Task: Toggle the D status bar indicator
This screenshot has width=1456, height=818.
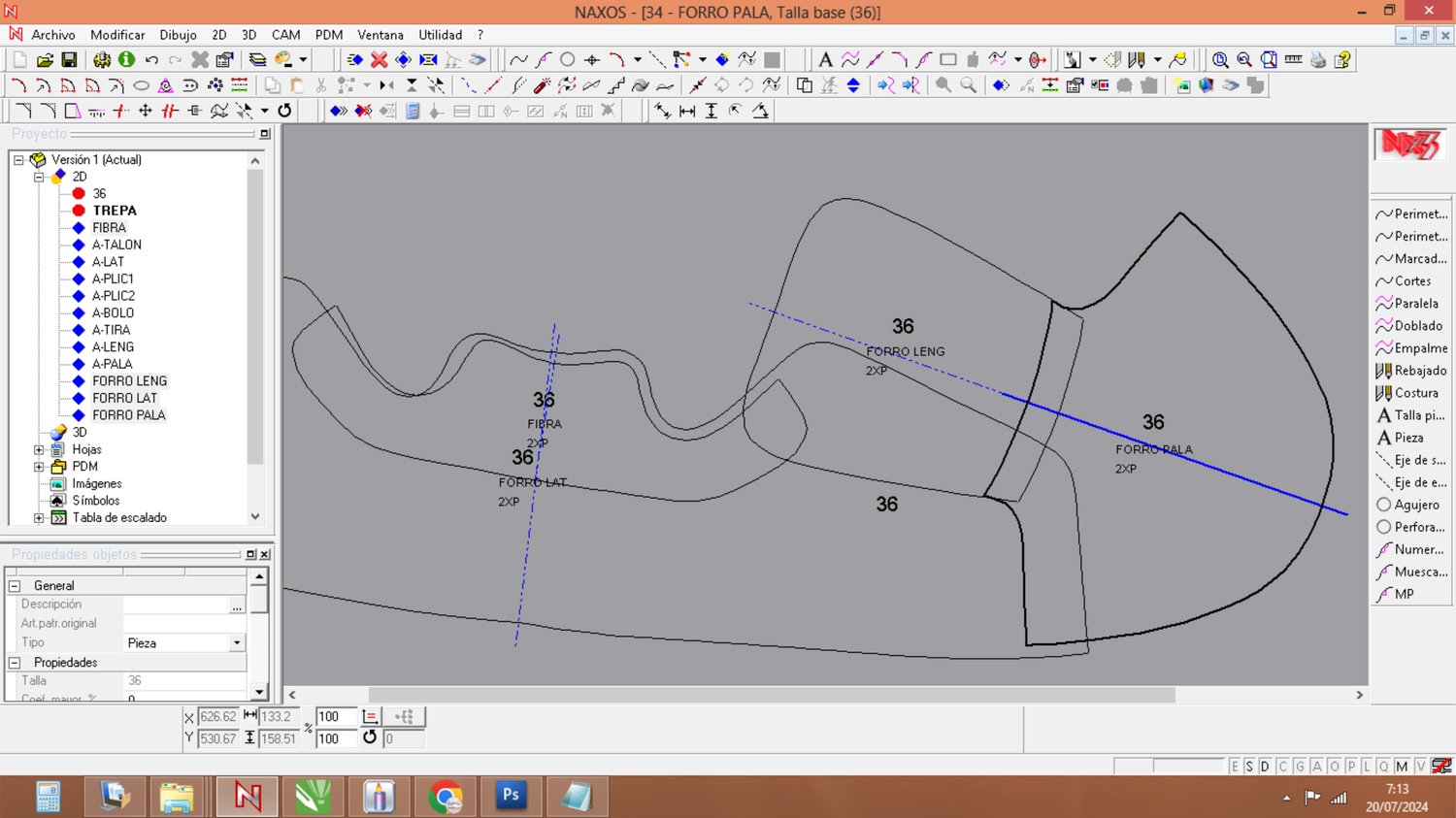Action: [x=1265, y=767]
